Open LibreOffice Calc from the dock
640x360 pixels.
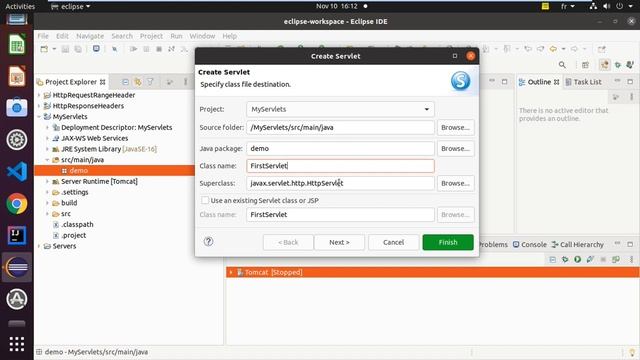tap(17, 44)
